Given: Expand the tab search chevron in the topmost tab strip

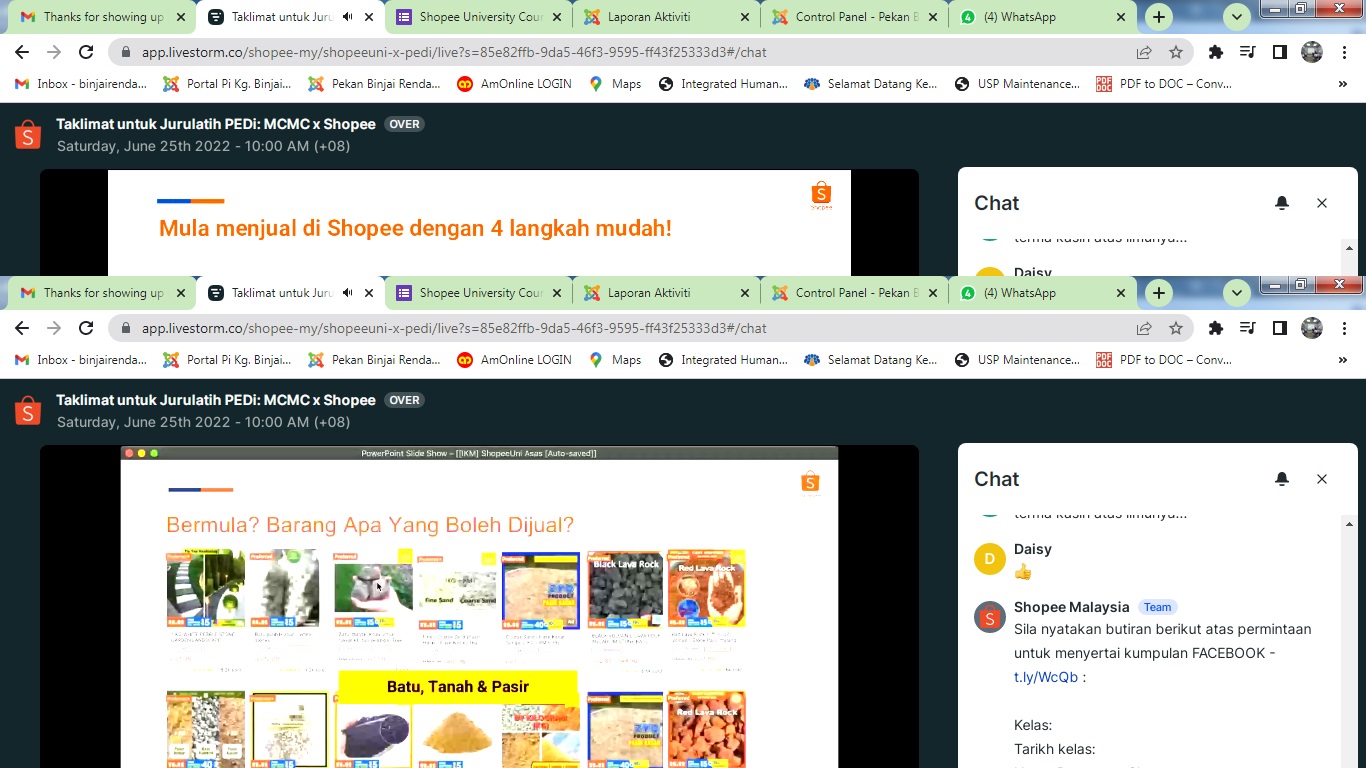Looking at the screenshot, I should (x=1237, y=17).
